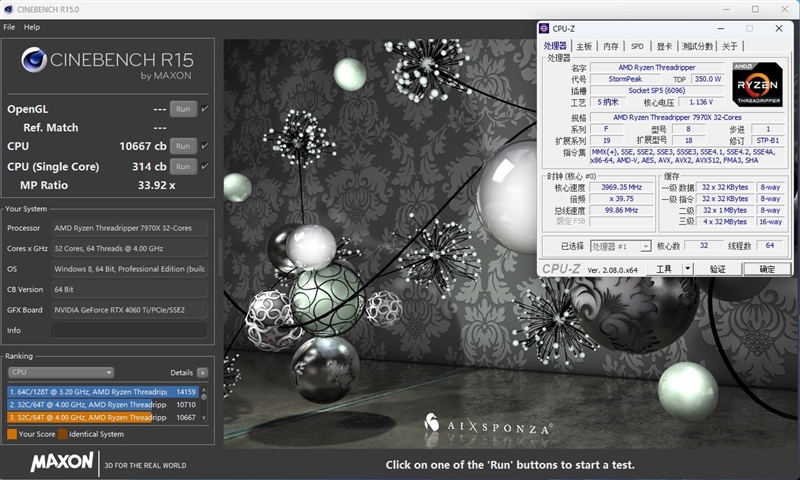Expand the 工具 dropdown arrow
This screenshot has width=800, height=480.
tap(688, 269)
